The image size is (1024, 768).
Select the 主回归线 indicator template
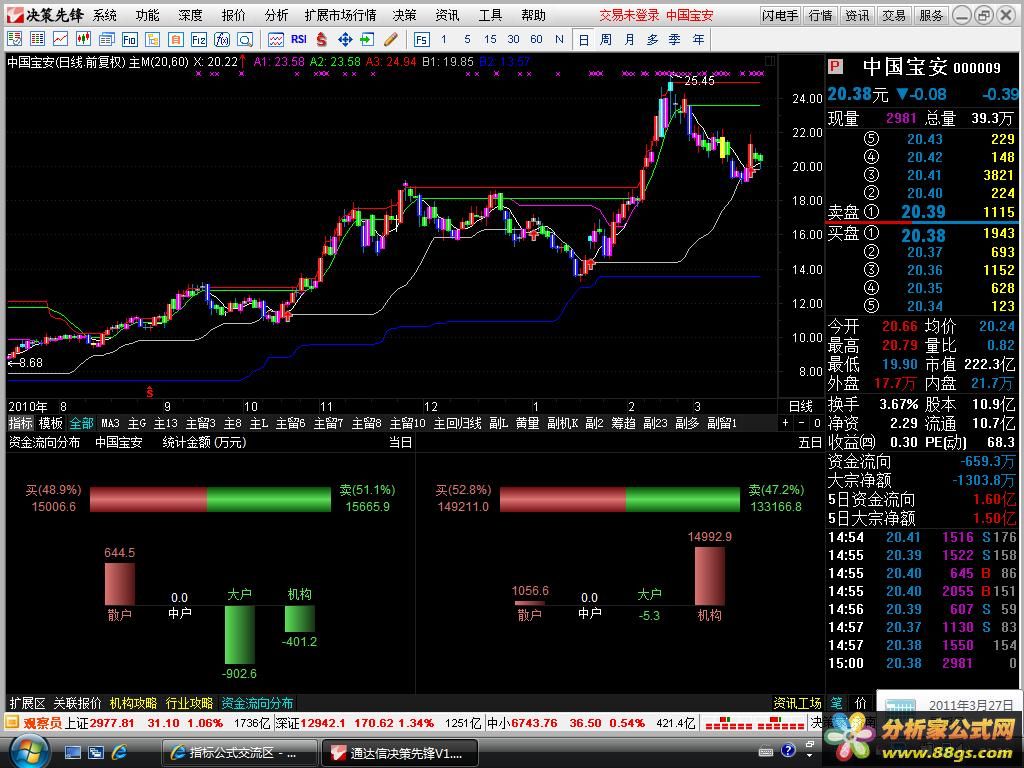[x=457, y=423]
